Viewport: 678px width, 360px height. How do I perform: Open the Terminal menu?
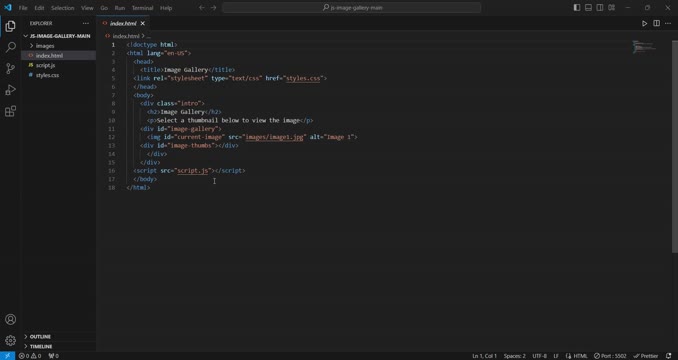(142, 8)
